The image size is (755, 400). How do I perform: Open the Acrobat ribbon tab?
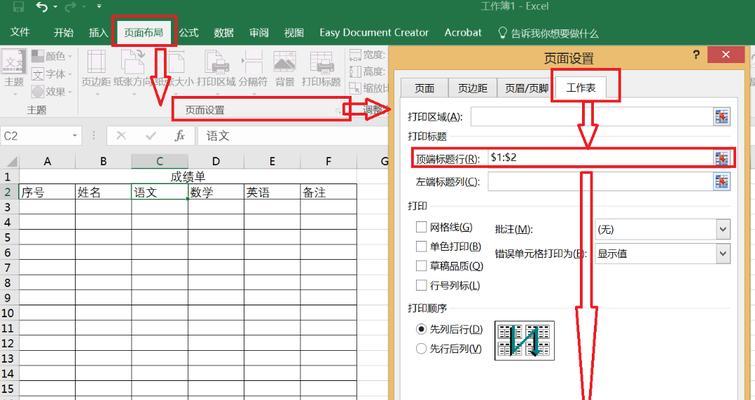click(x=463, y=33)
